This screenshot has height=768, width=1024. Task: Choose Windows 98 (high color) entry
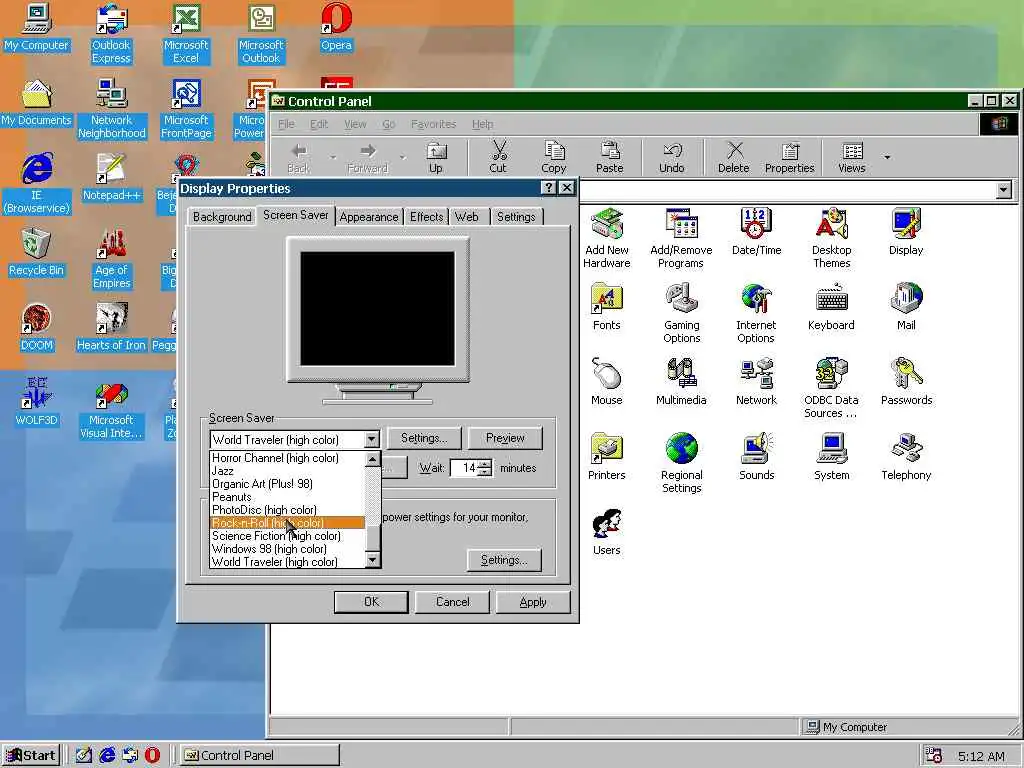pos(287,549)
